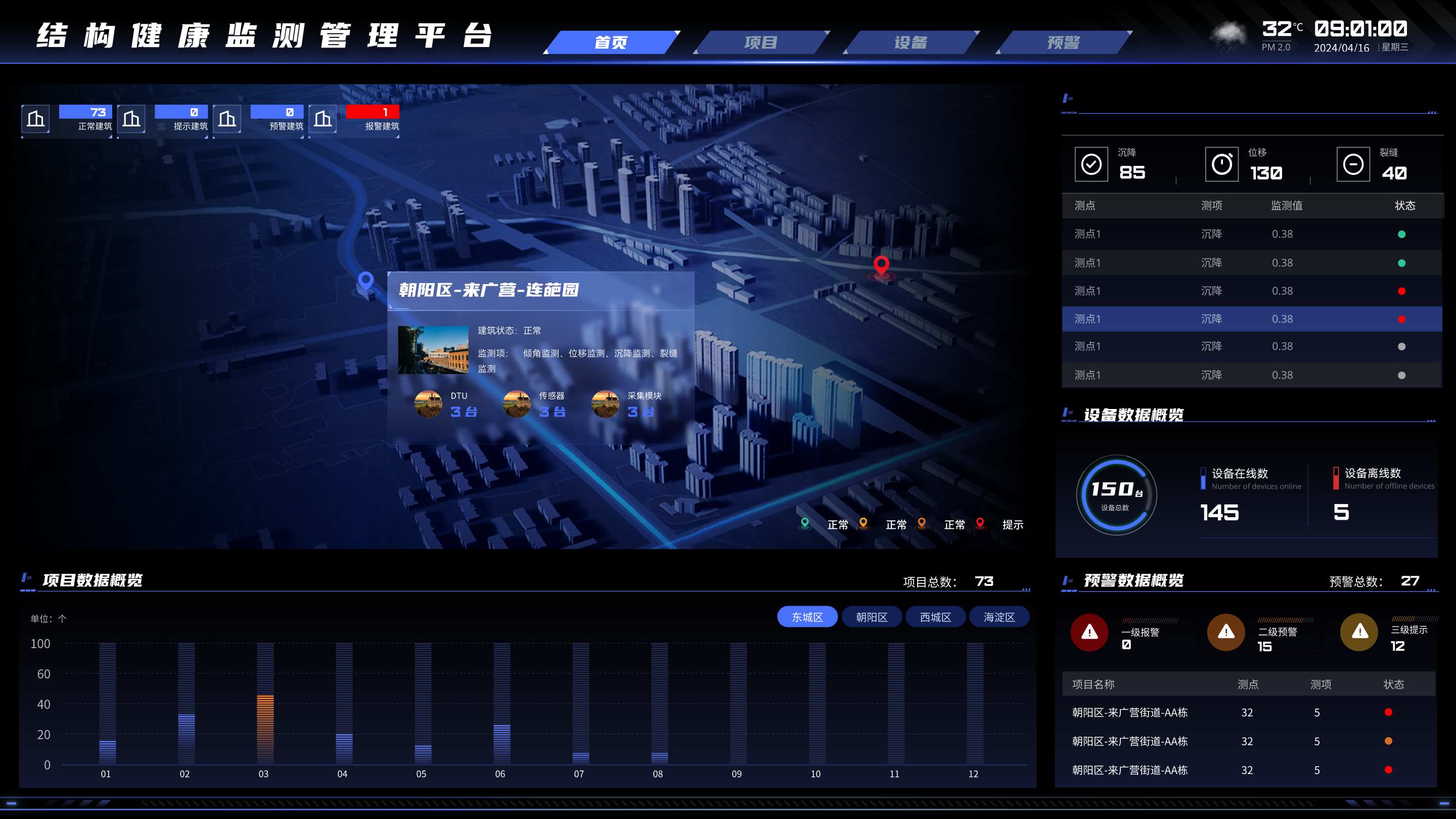Go to the 预警 tab

tap(1063, 42)
